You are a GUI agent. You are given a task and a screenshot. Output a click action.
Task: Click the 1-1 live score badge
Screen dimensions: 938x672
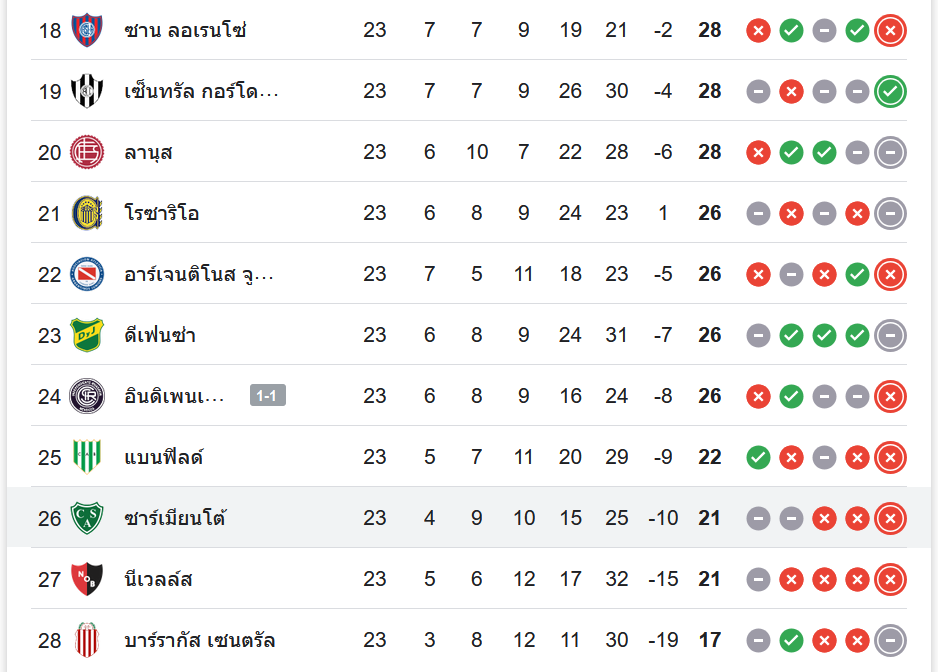268,396
